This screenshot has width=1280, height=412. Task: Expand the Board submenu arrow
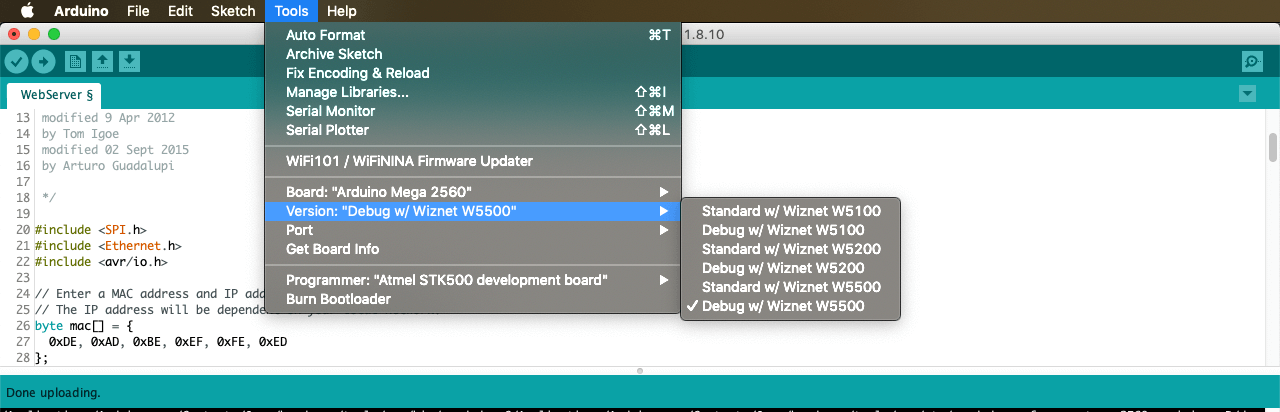pyautogui.click(x=662, y=192)
